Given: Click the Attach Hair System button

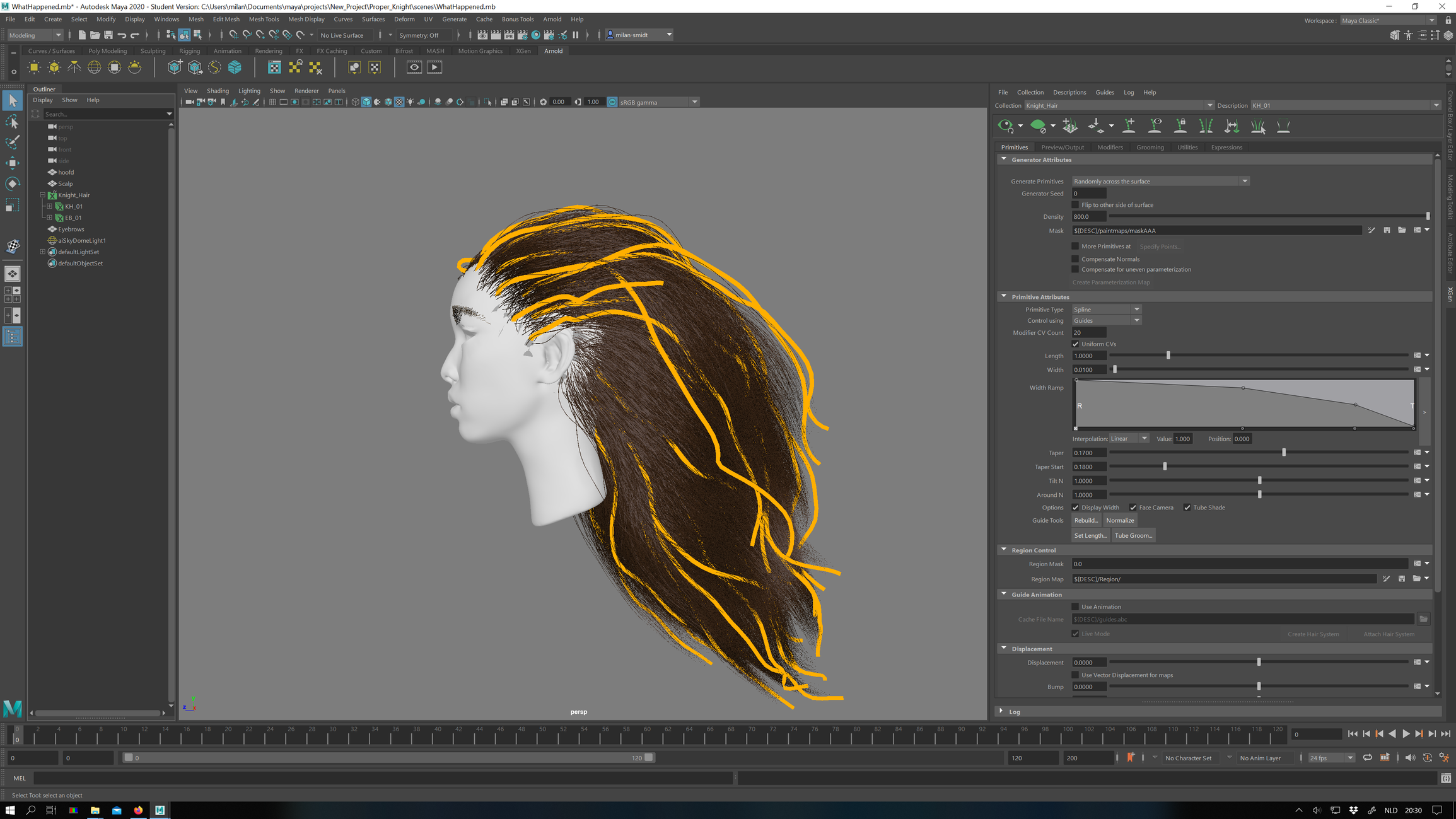Looking at the screenshot, I should pos(1389,634).
